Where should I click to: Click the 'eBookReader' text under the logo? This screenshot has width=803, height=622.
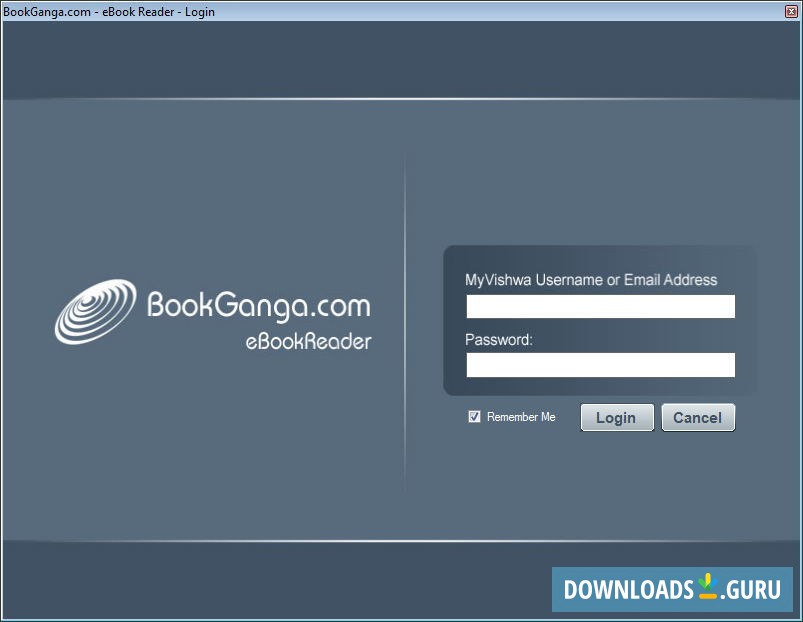308,342
